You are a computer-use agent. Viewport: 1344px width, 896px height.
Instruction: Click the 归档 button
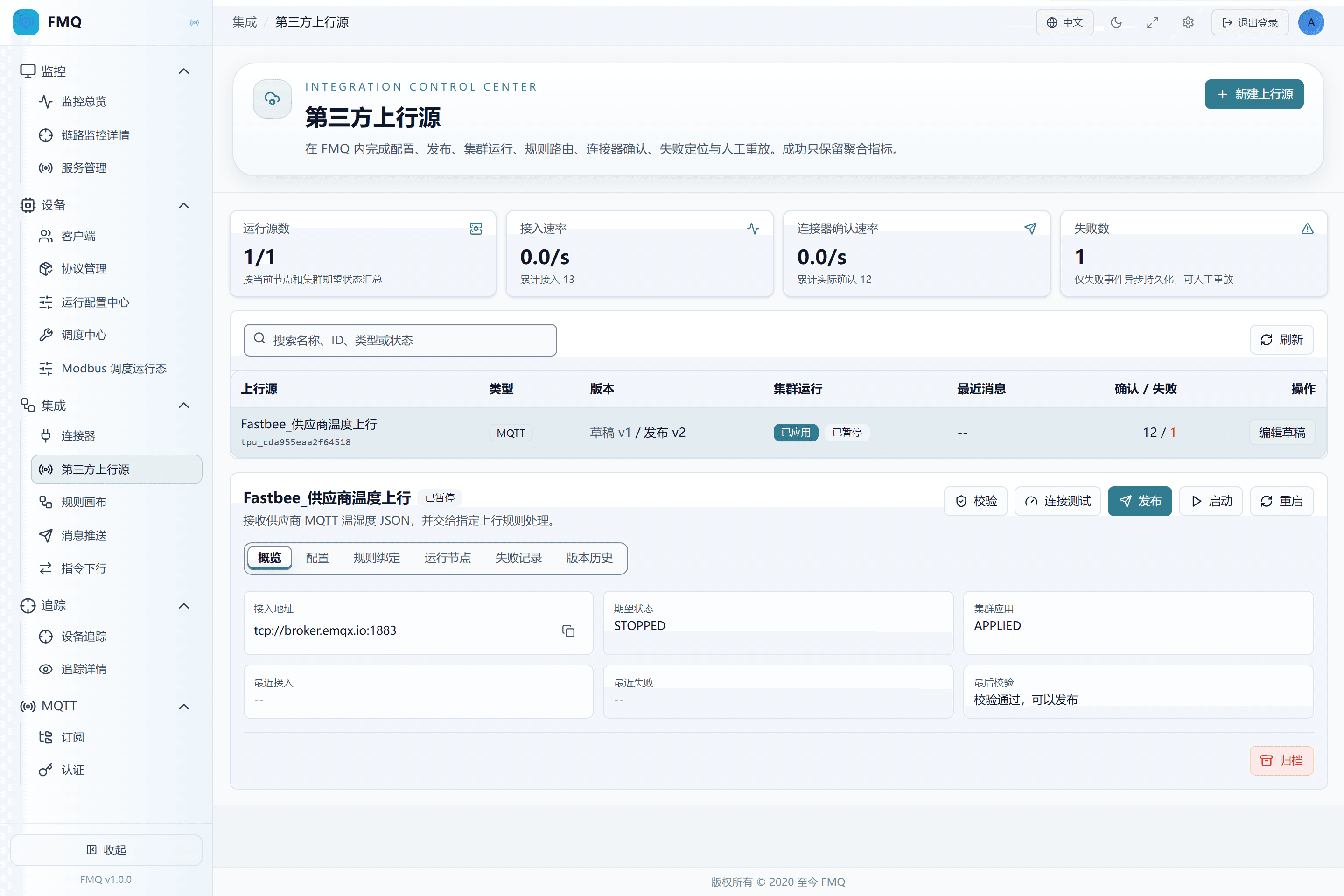[x=1281, y=761]
